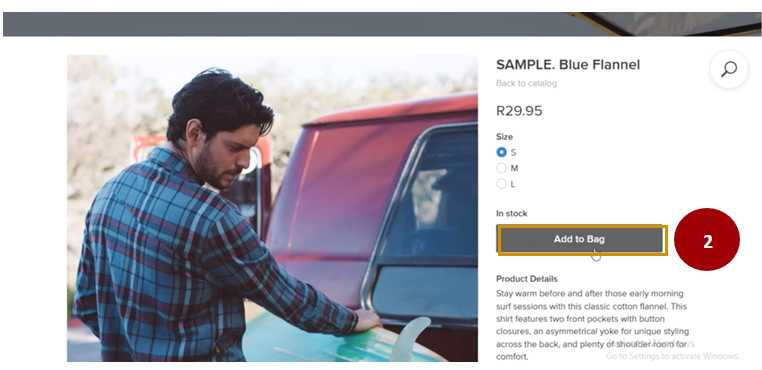Click the Product Details heading
Viewport: 762px width, 370px height.
tap(527, 279)
